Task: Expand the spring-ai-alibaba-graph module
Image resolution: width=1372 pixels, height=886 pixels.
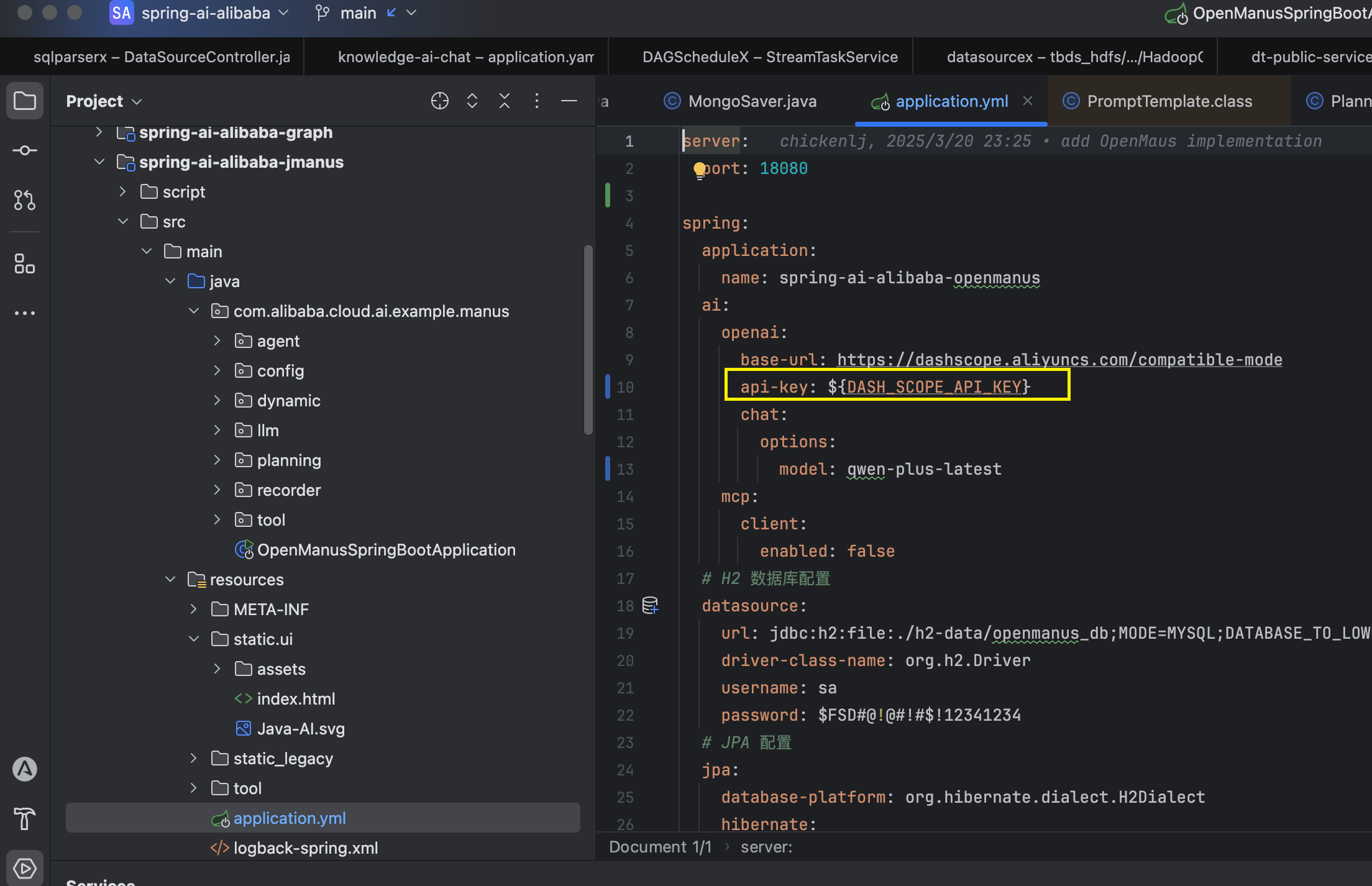Action: 99,132
